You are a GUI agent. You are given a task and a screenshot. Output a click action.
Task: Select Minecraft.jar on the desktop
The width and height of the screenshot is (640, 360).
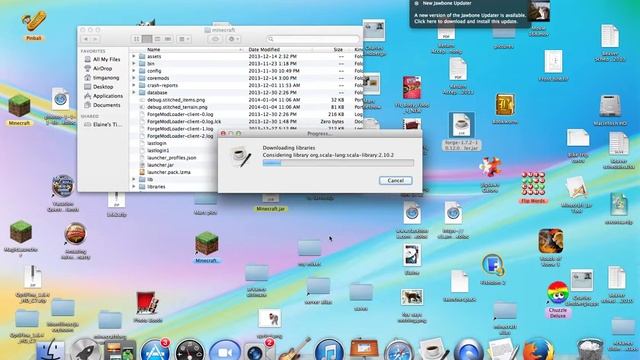(270, 202)
